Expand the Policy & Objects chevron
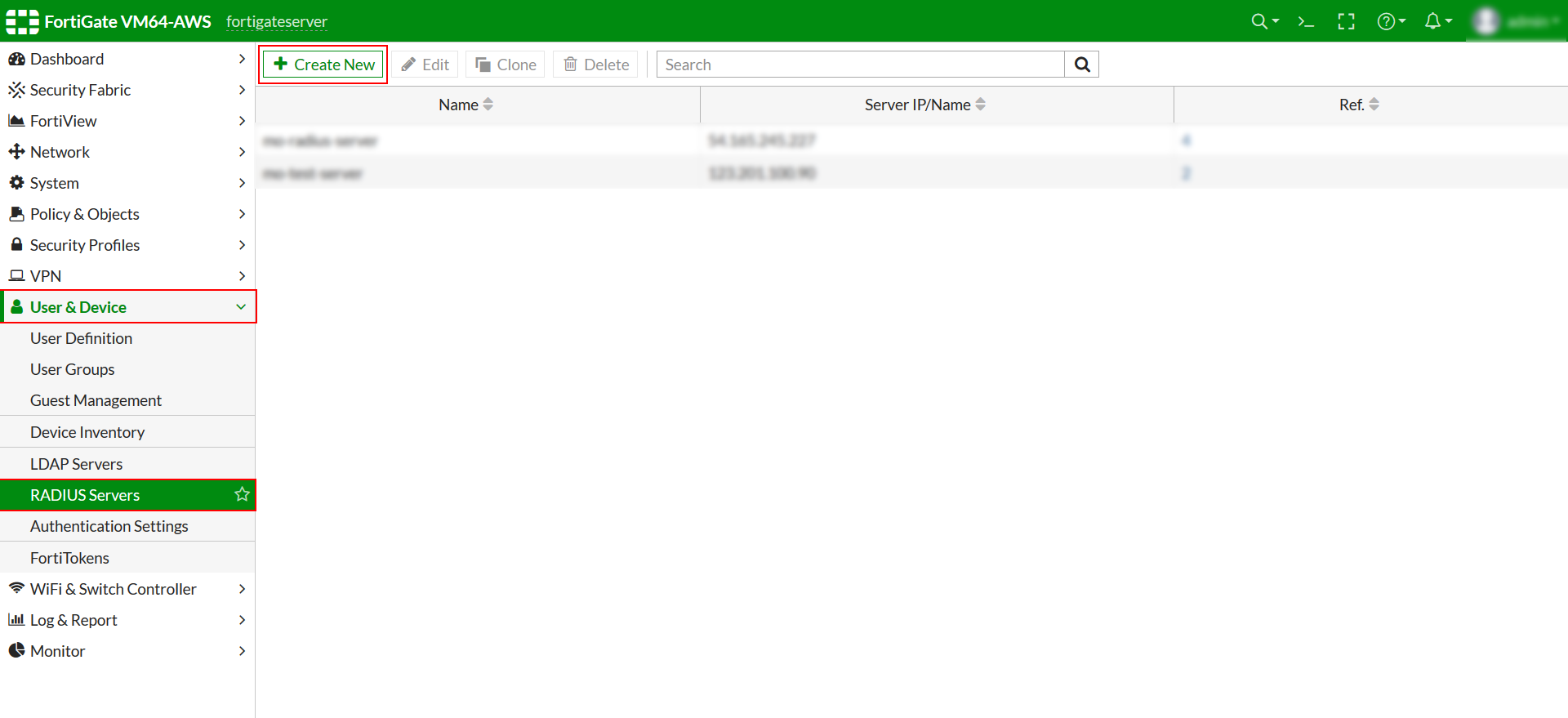 242,214
